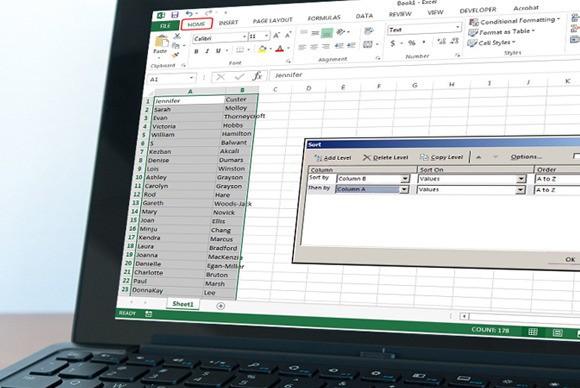Click the macro record icon beside READY
Viewport: 580px width, 388px height.
click(x=148, y=314)
